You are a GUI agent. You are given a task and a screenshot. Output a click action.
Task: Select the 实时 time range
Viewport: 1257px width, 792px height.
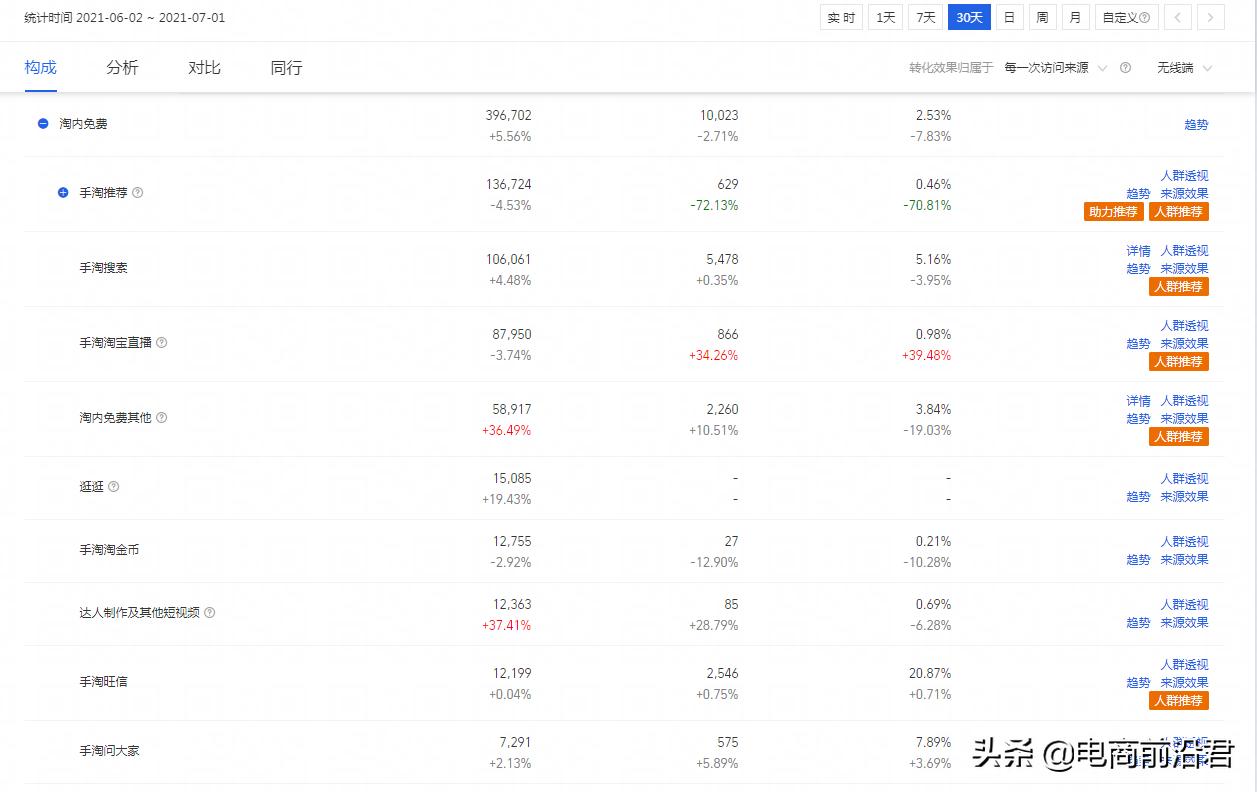841,17
